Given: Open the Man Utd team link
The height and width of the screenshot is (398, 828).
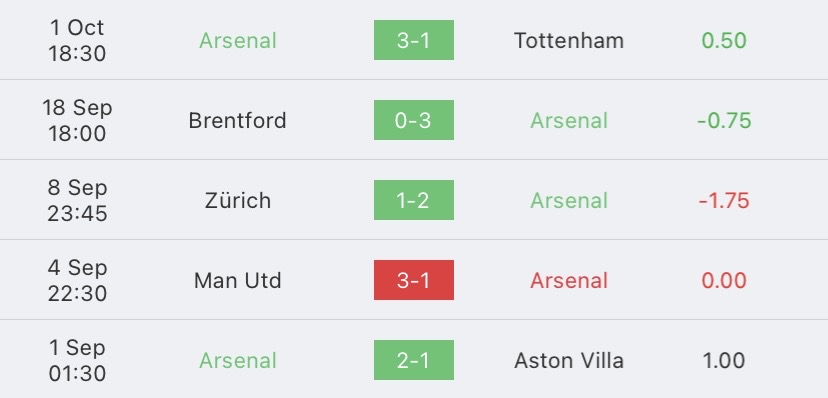Looking at the screenshot, I should tap(238, 280).
